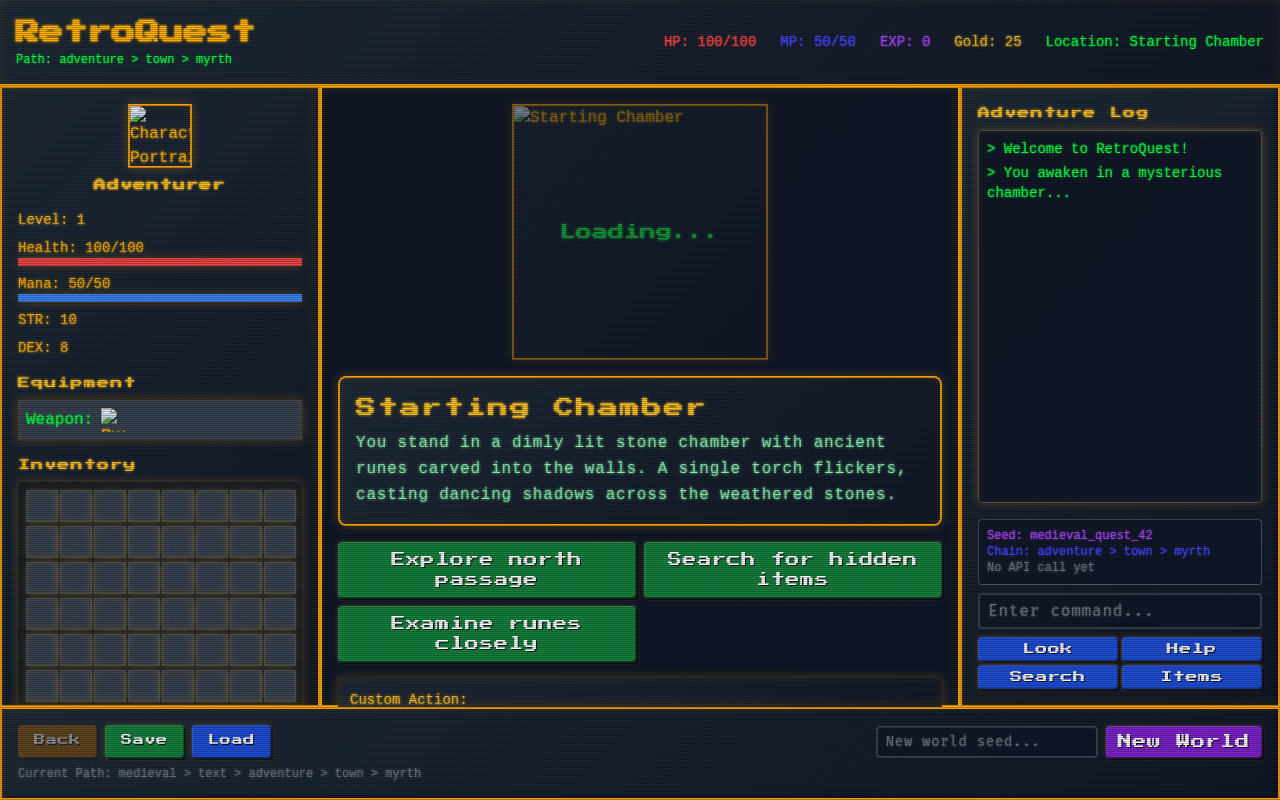Click the Health progress bar
This screenshot has width=1280, height=800.
click(x=159, y=261)
